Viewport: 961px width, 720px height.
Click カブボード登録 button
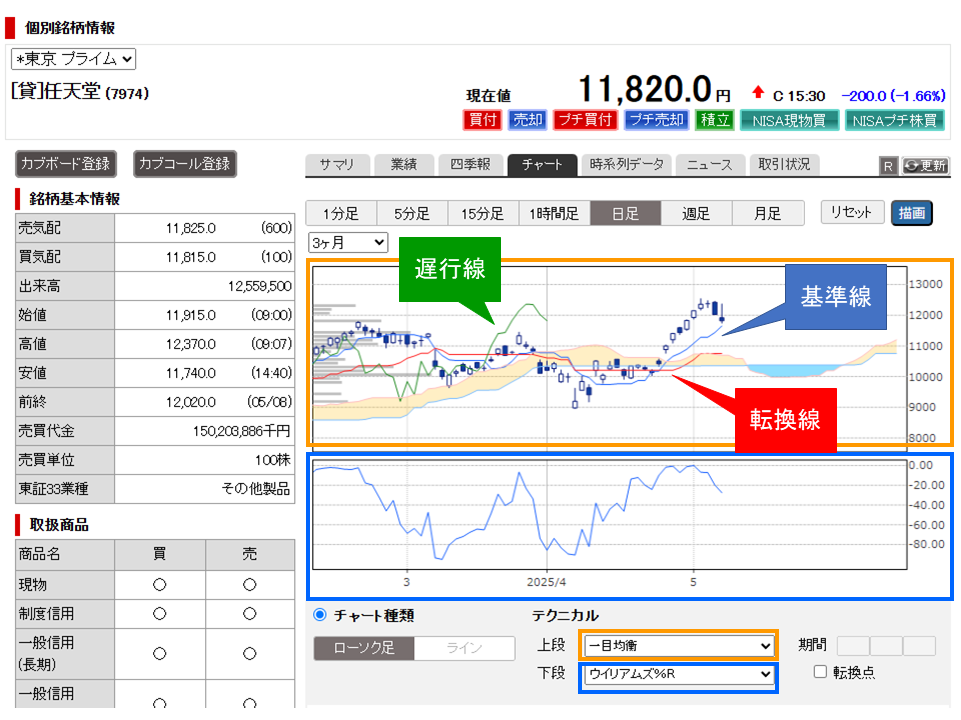point(66,164)
